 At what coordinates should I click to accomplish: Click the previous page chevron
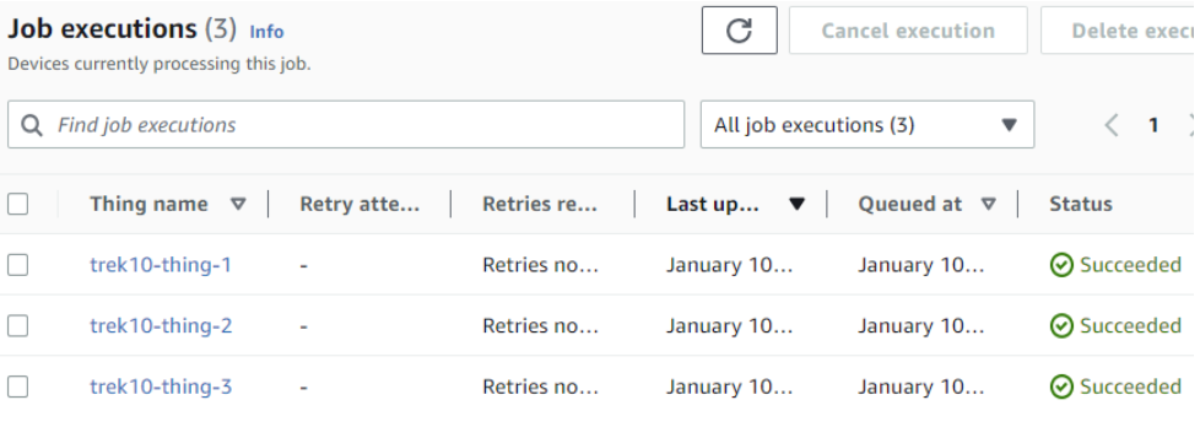click(1111, 126)
